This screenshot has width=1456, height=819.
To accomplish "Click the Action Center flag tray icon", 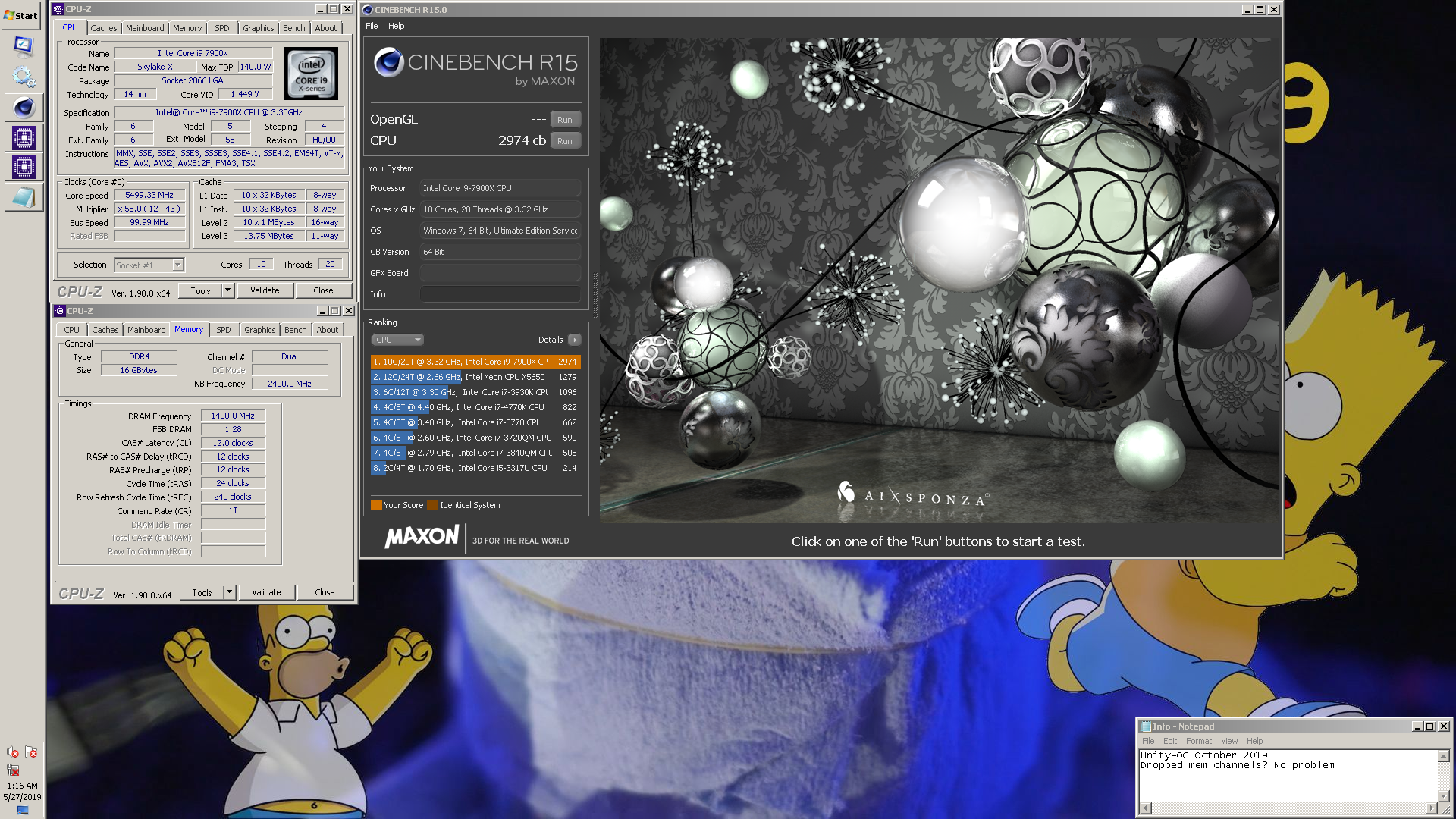I will coord(31,752).
